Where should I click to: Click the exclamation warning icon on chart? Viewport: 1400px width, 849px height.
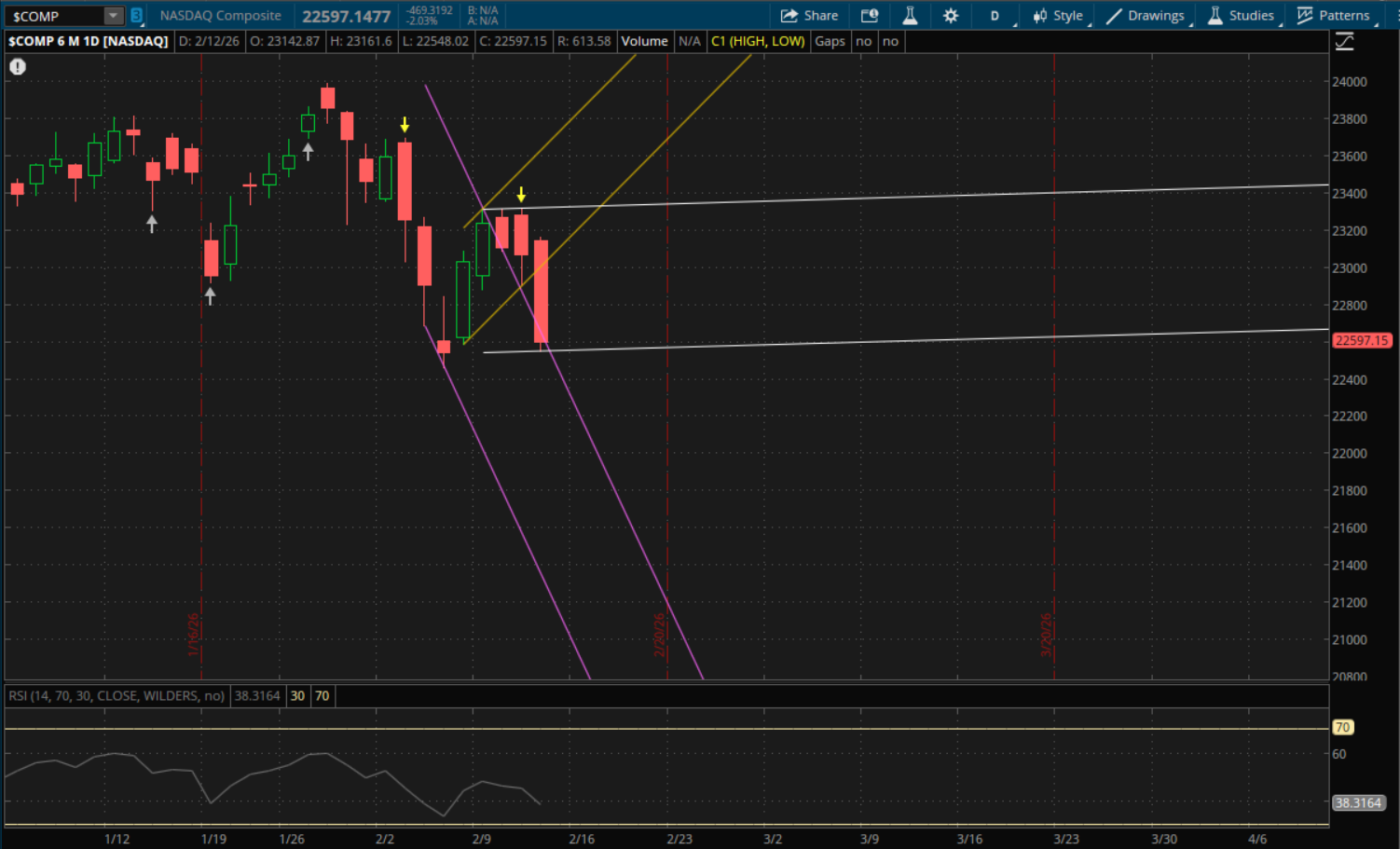click(18, 67)
